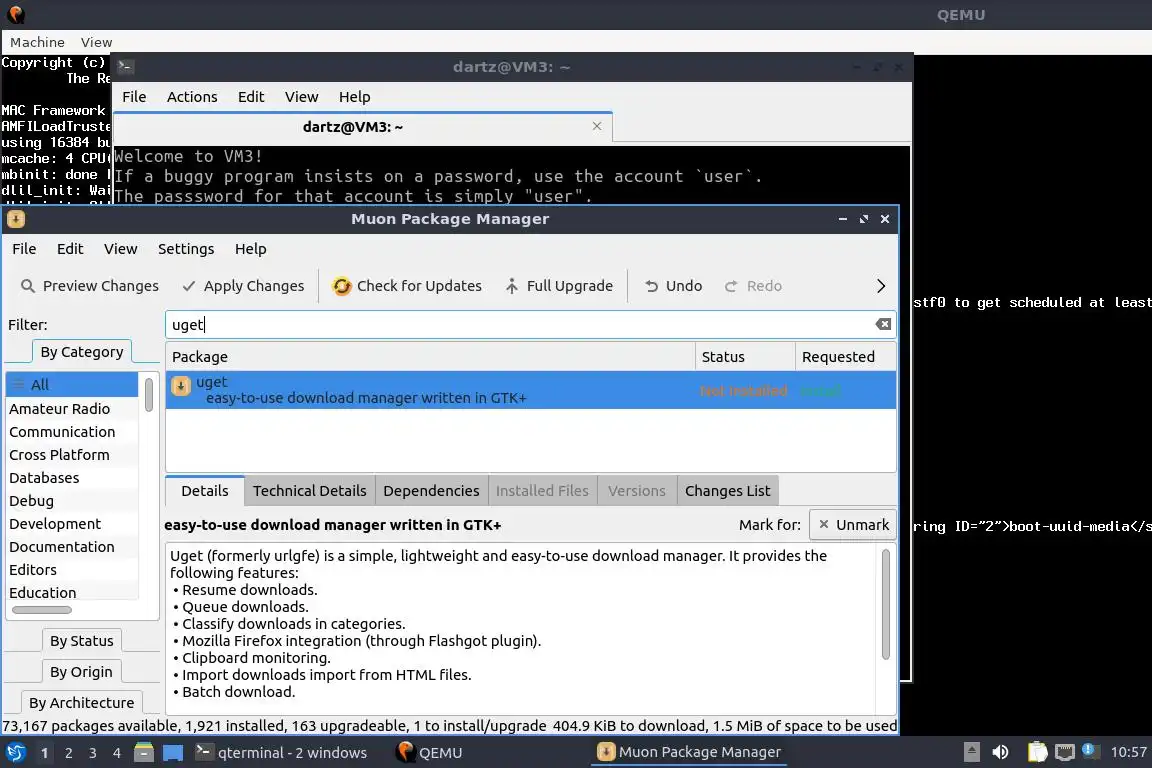
Task: Select the Cross Platform category
Action: click(72, 455)
